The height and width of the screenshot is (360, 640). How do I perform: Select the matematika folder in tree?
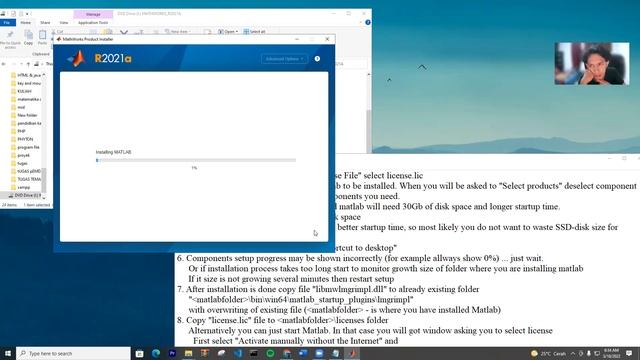click(x=26, y=99)
